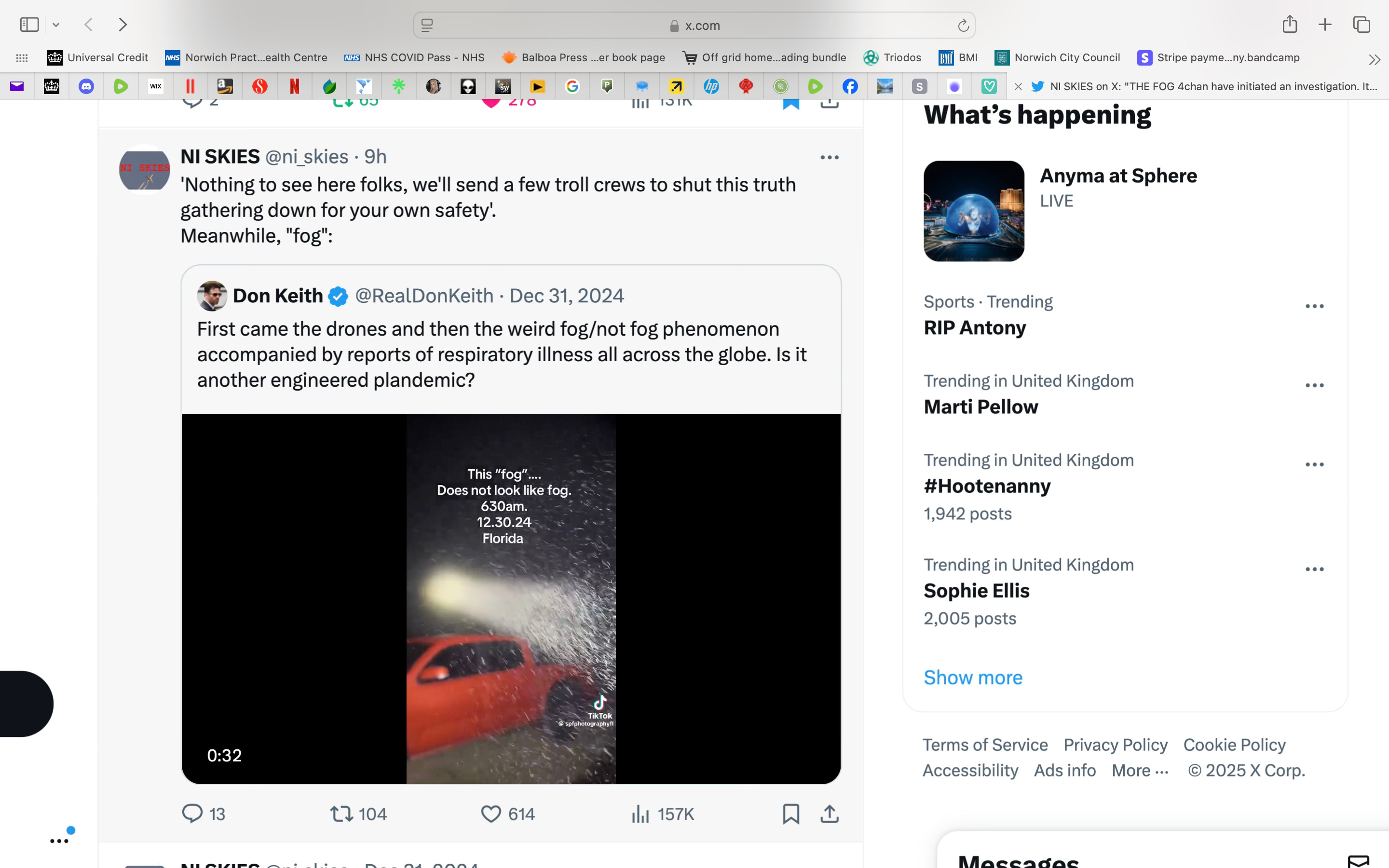Screen dimensions: 1389x868
Task: Open the Triodos bookmark
Action: tap(893, 57)
